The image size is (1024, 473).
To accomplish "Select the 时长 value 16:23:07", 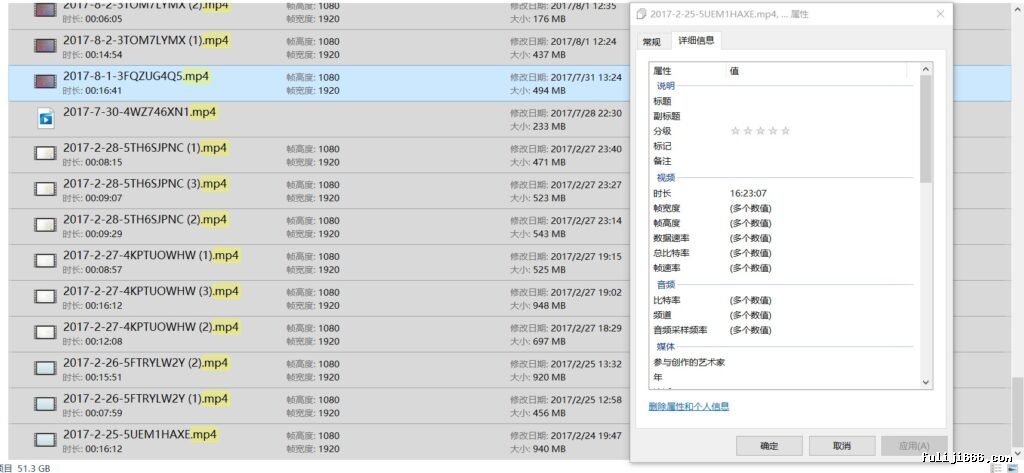I will (748, 193).
